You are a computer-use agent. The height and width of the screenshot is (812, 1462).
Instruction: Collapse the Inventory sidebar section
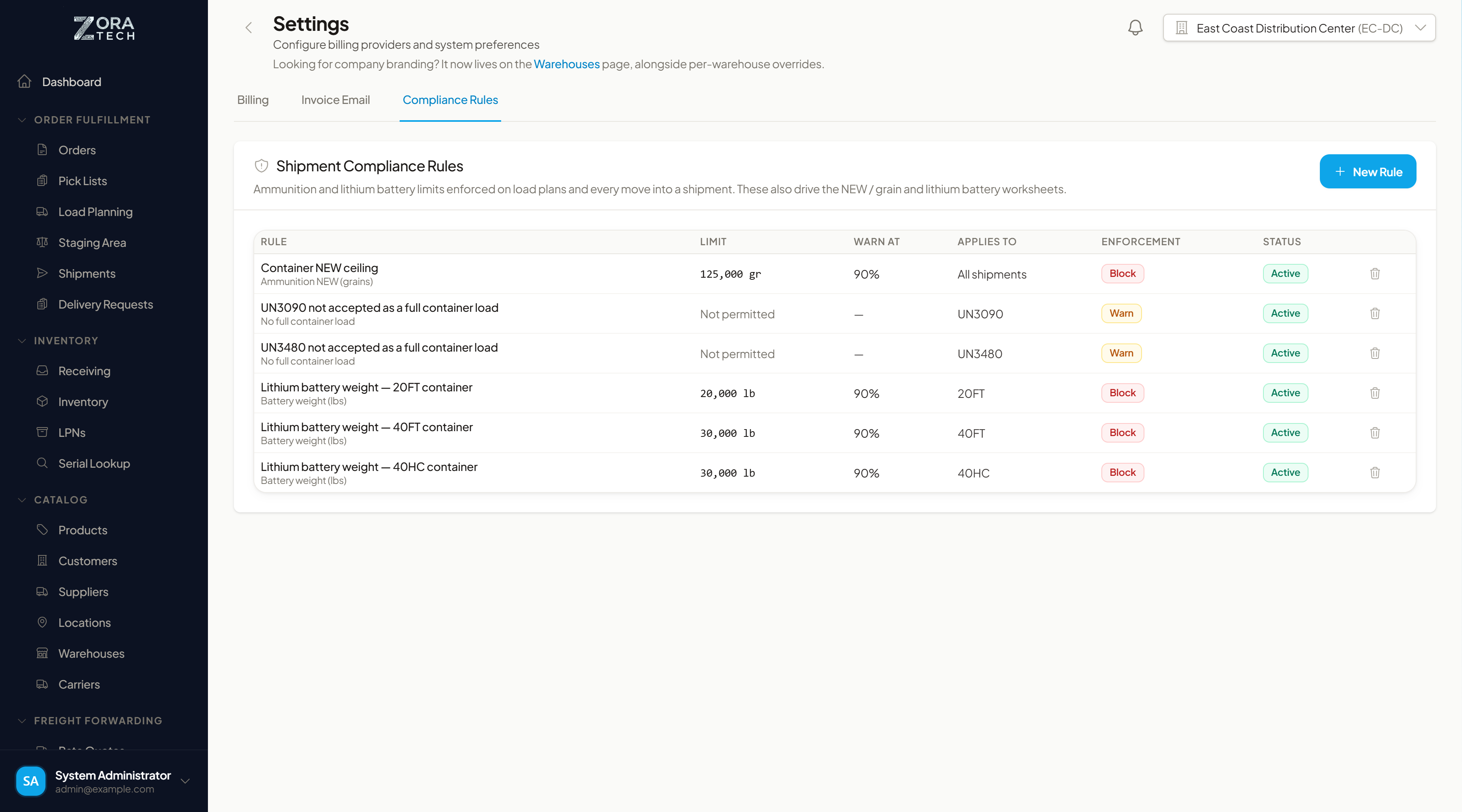click(x=66, y=341)
